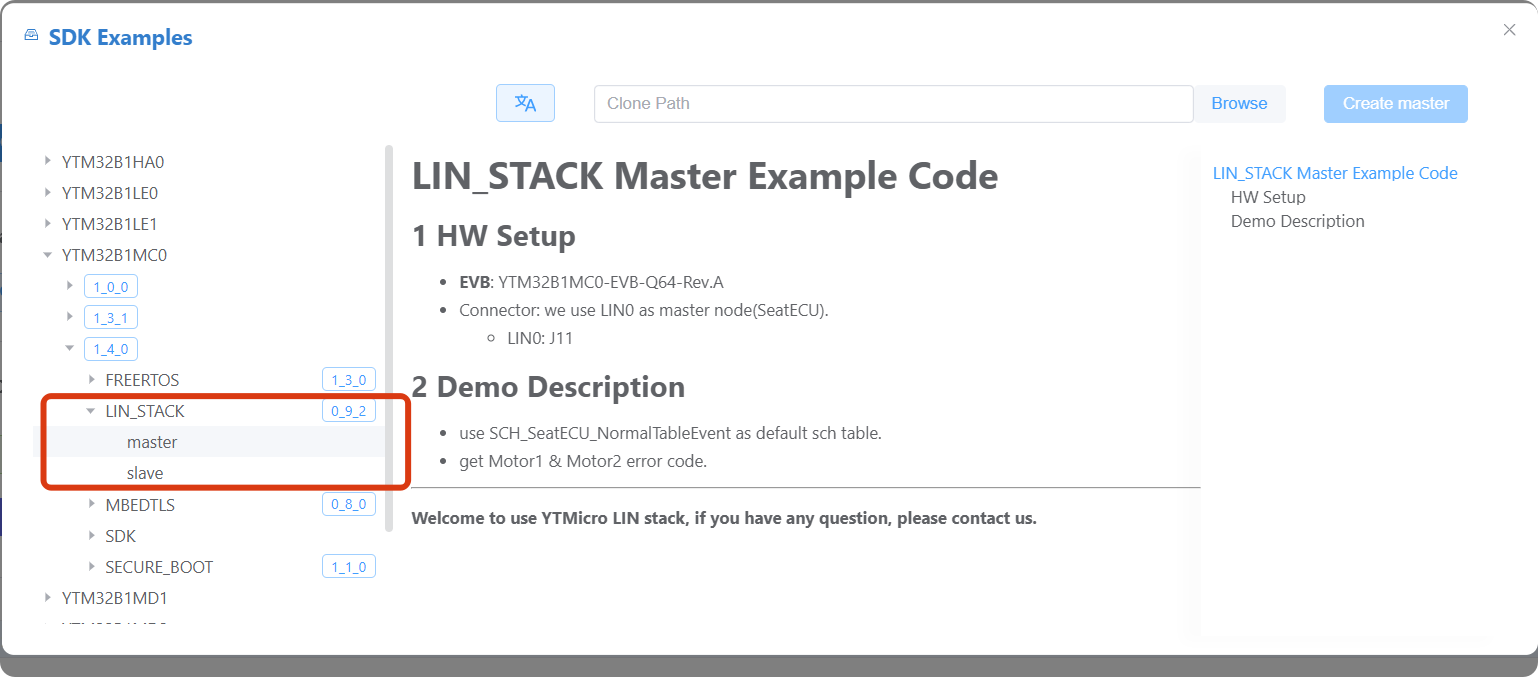Click the LIN_STACK Master Example Code heading
Screen dimensions: 1538x677
[705, 176]
